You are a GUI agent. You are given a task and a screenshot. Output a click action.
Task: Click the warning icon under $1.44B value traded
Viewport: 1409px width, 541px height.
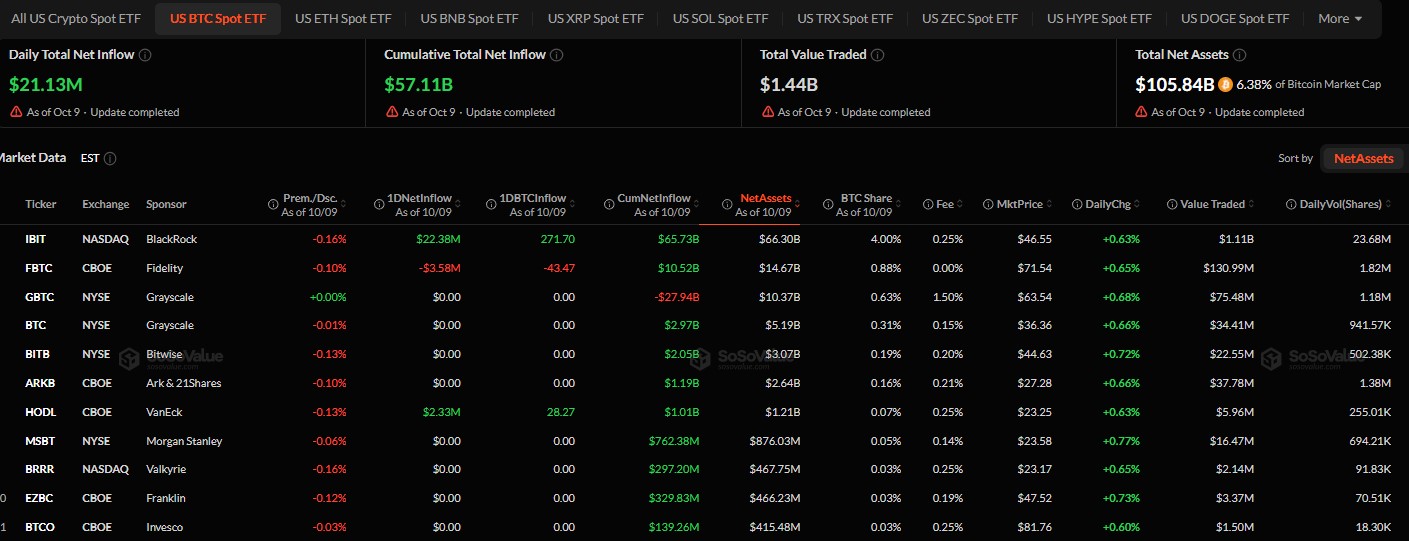pyautogui.click(x=767, y=112)
